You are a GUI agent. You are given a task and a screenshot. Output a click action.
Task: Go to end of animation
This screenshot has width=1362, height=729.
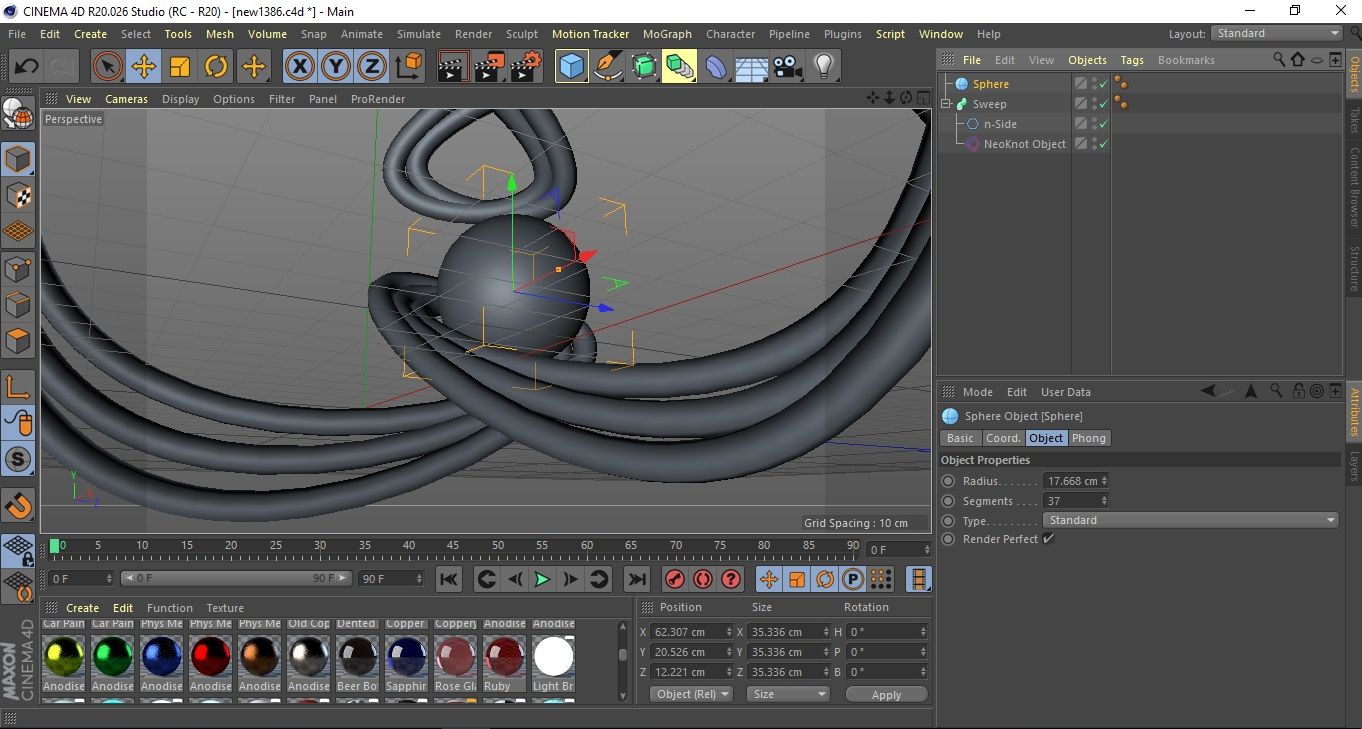[x=636, y=579]
